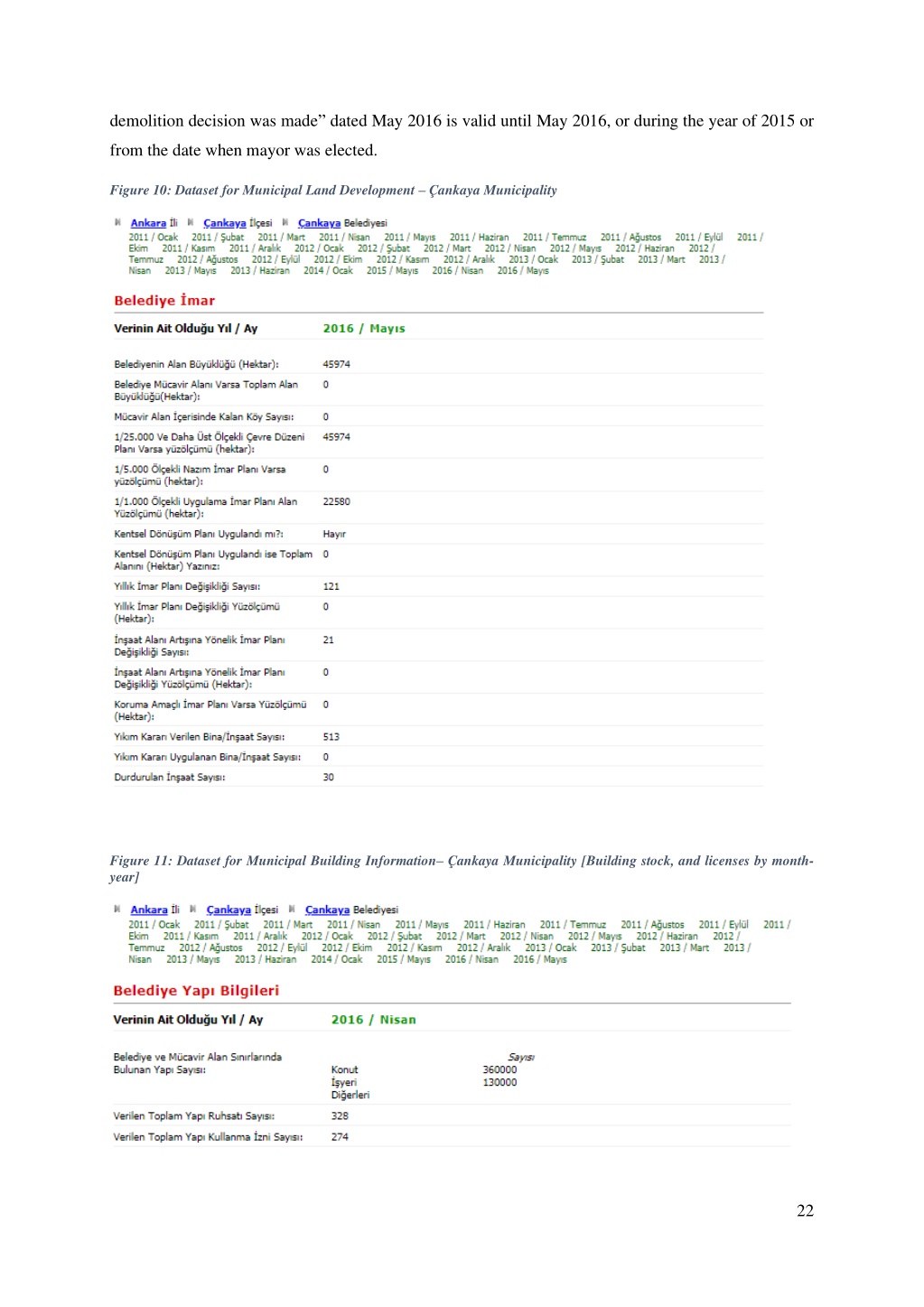
Task: Select the 2014 / Ocak date in Figure 10
Action: [328, 270]
